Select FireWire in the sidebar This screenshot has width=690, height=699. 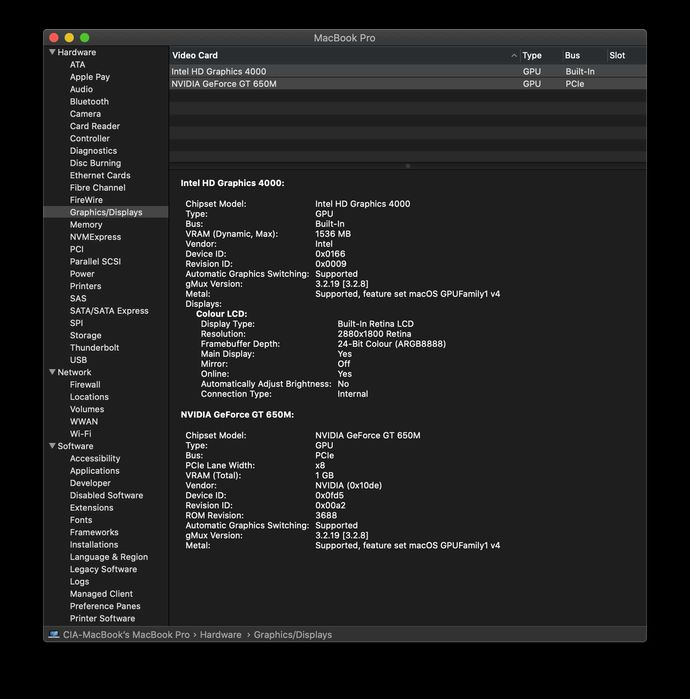(x=86, y=200)
